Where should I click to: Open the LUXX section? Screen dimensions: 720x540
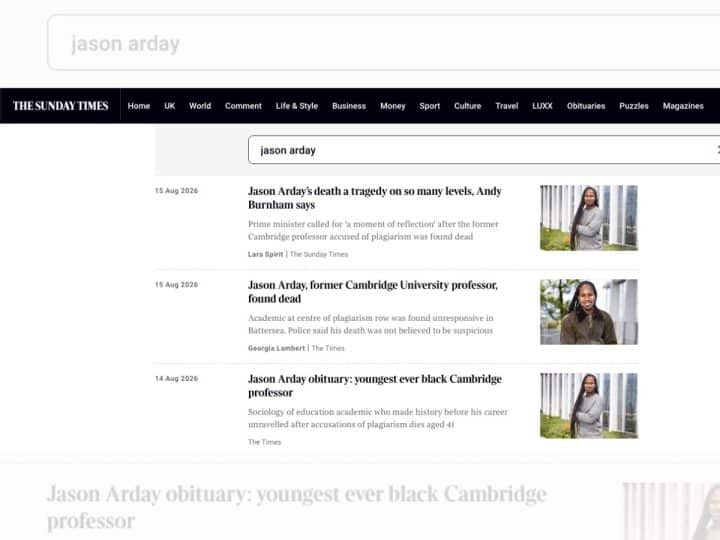(542, 106)
